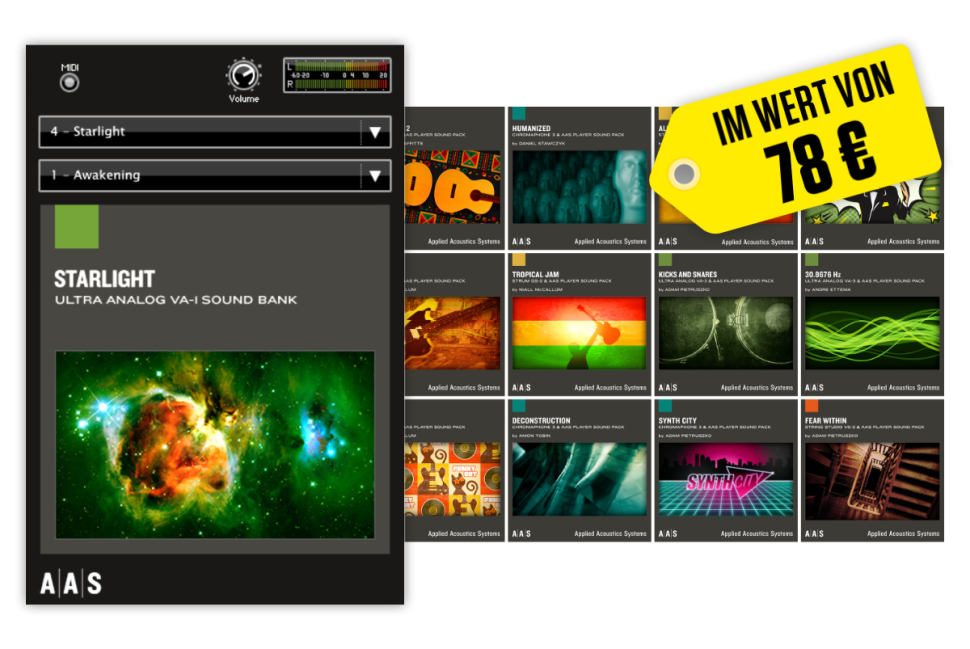Viewport: 970px width, 649px height.
Task: Click the TROPICAL JAM title
Action: [536, 274]
